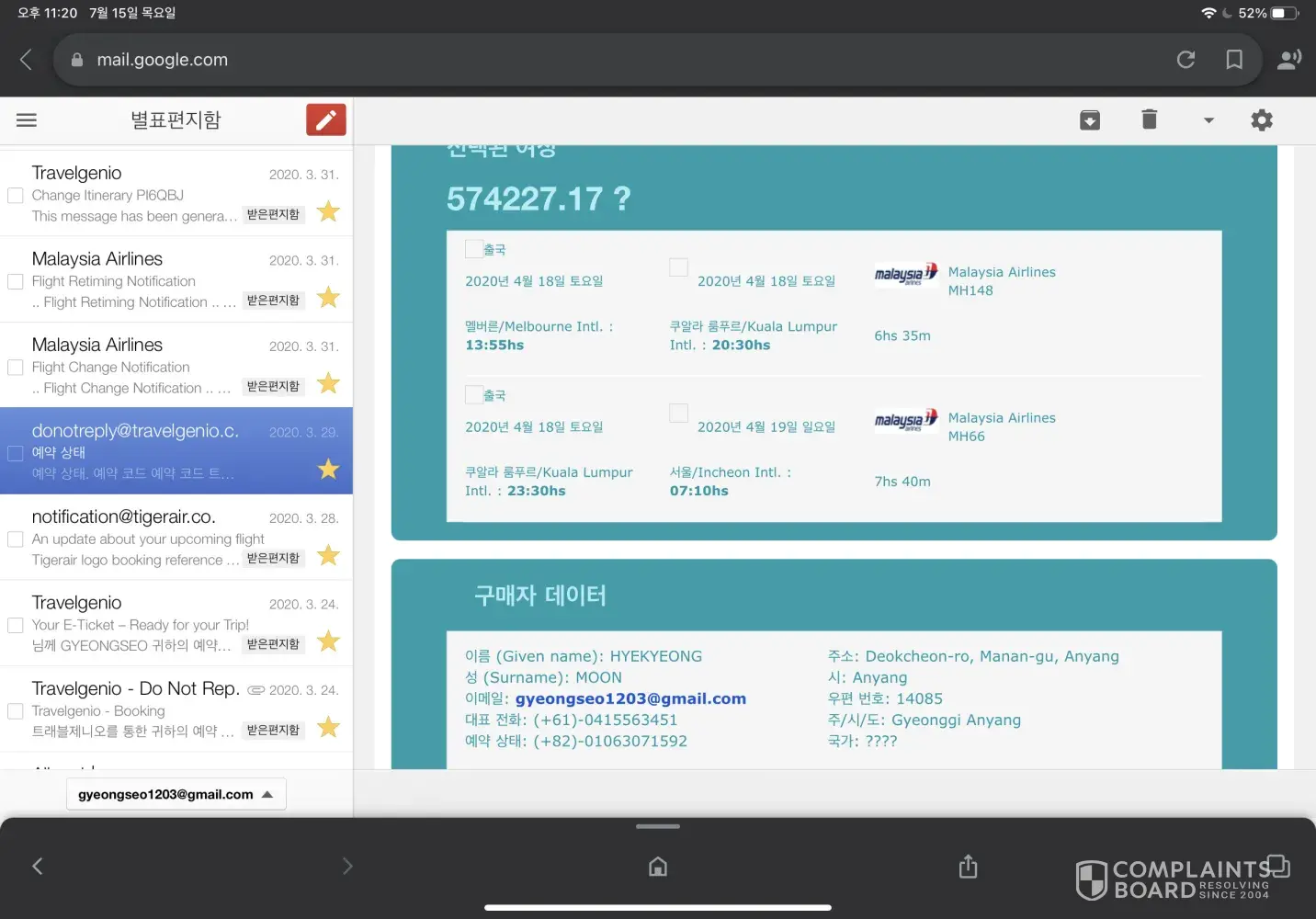The image size is (1316, 919).
Task: Unstar the Malaysia Airlines Flight Change email
Action: pos(328,383)
